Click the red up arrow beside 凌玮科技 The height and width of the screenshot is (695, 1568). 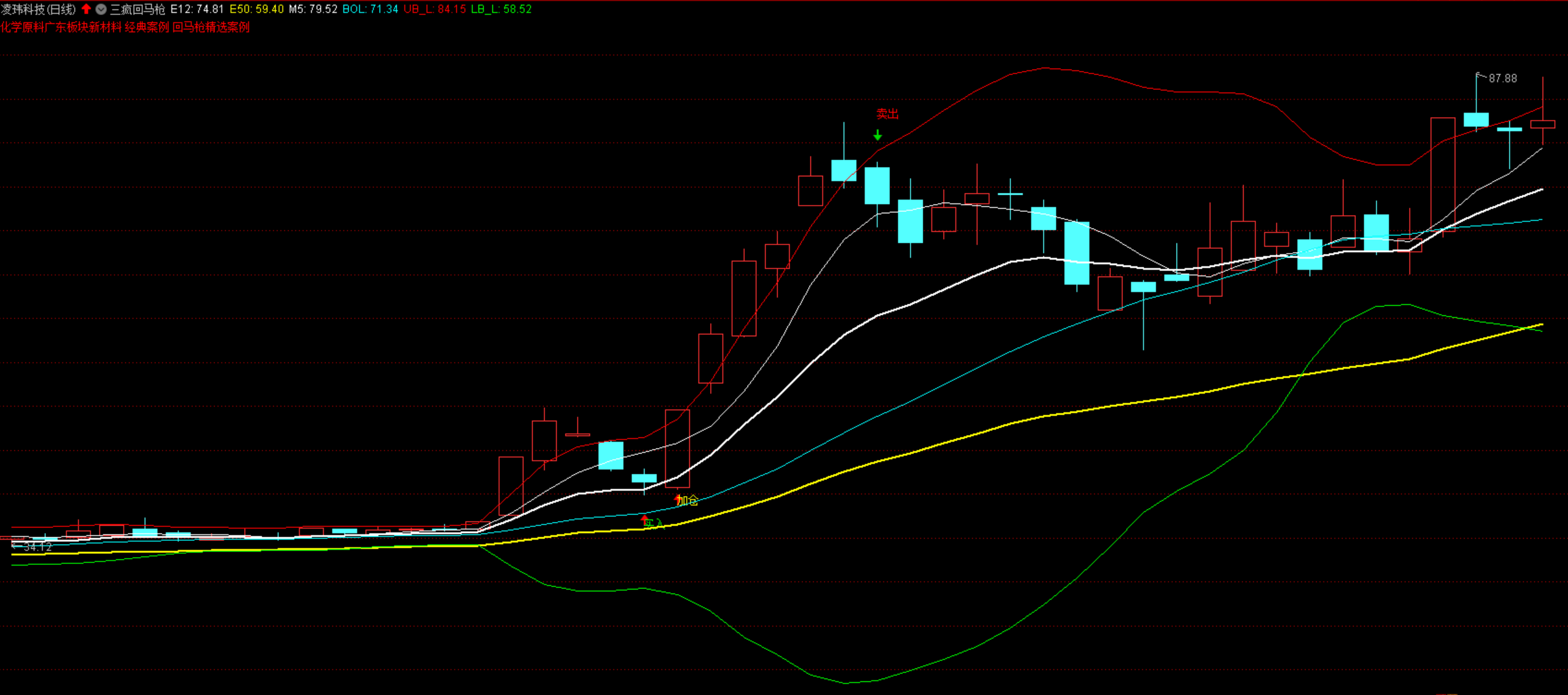point(86,9)
